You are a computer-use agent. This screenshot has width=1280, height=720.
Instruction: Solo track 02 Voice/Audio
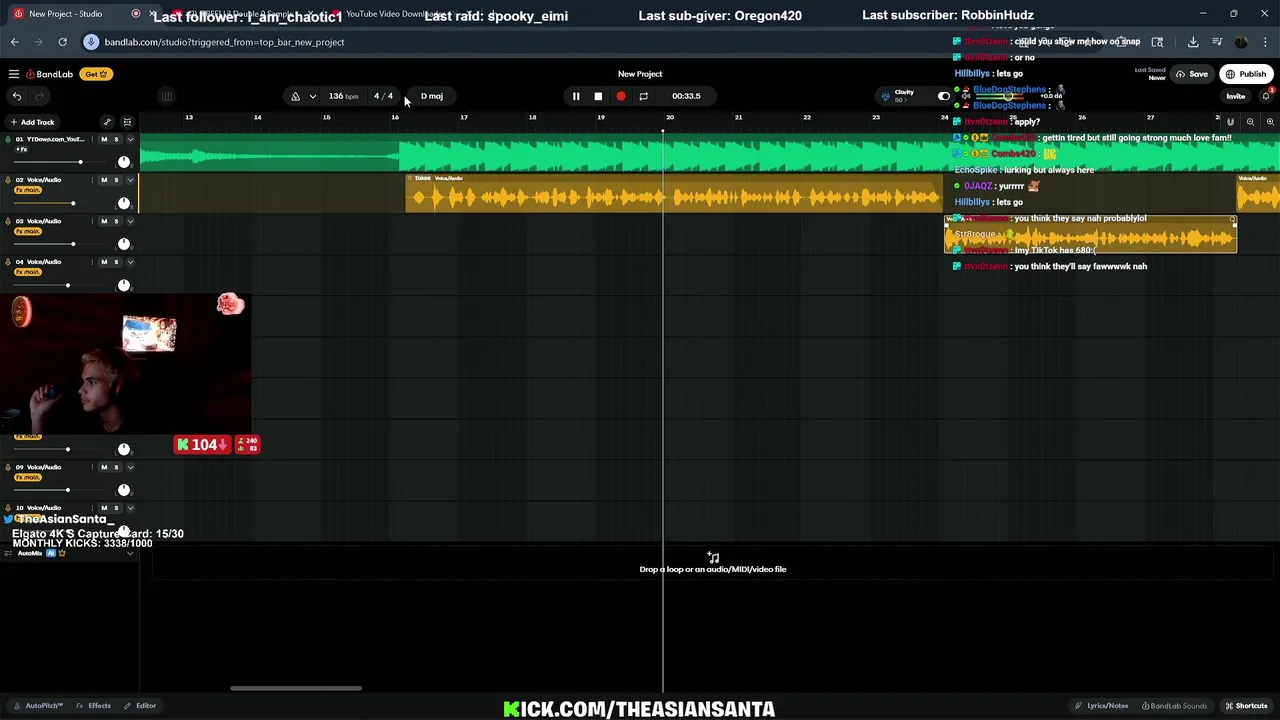(116, 180)
